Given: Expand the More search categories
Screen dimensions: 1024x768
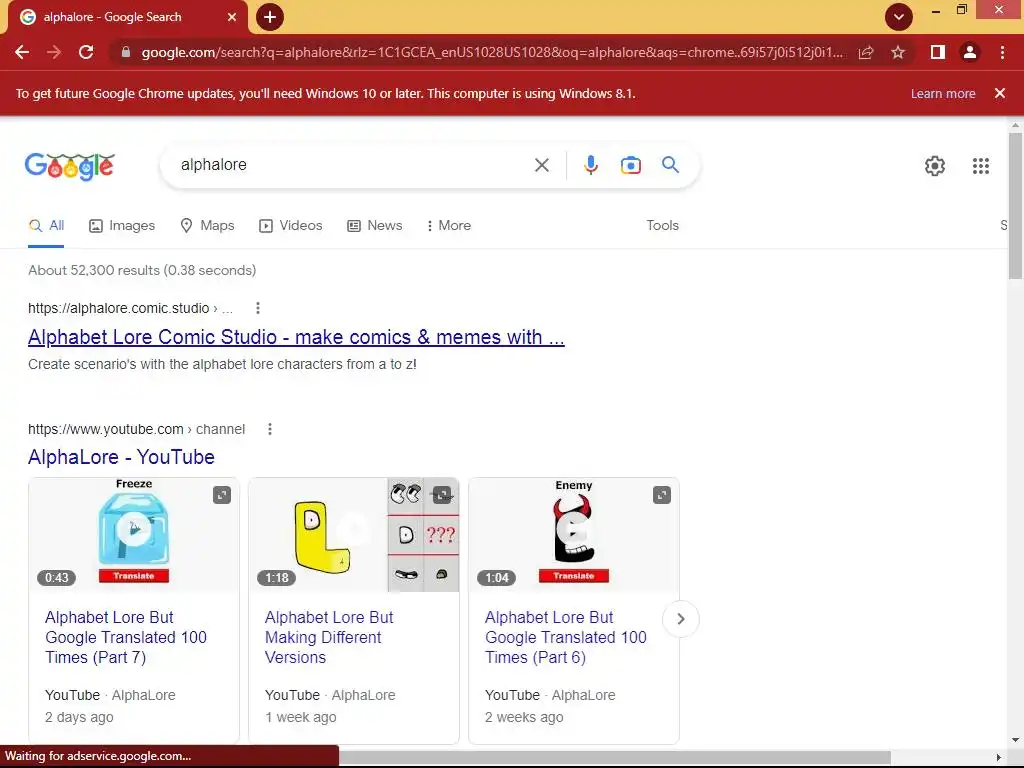Looking at the screenshot, I should tap(448, 225).
